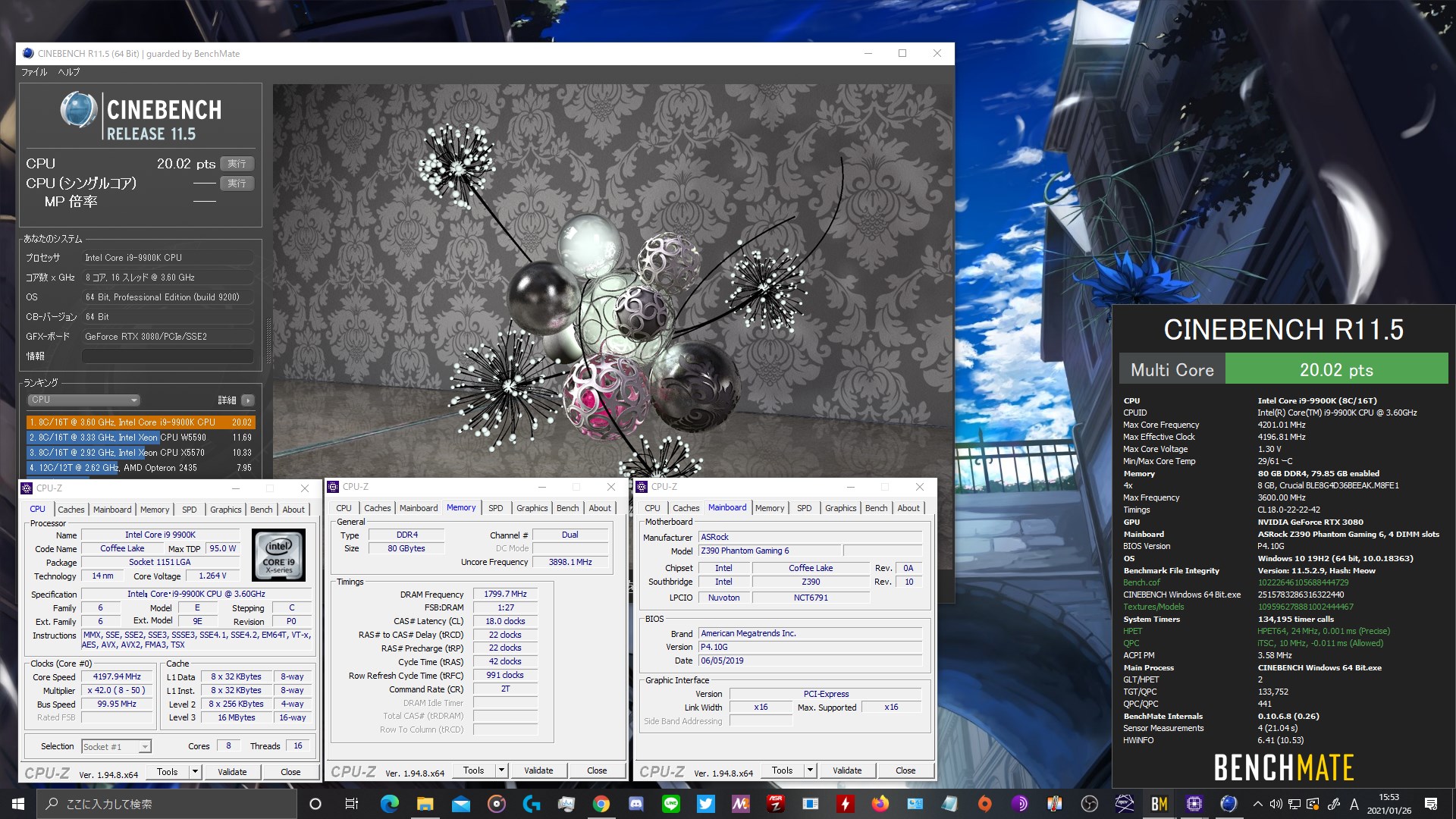Screen dimensions: 1456x819
Task: Open red lightning bolt app on taskbar
Action: pyautogui.click(x=845, y=804)
